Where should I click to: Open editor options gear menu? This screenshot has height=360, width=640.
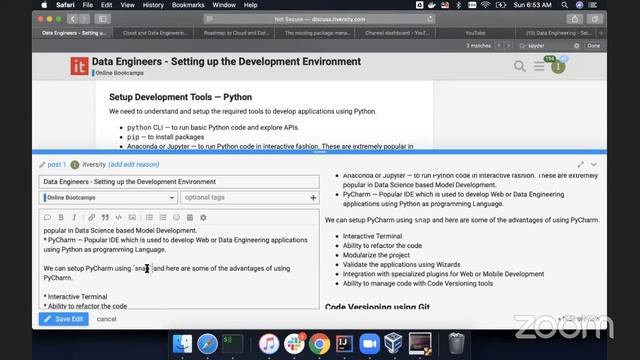[x=203, y=218]
